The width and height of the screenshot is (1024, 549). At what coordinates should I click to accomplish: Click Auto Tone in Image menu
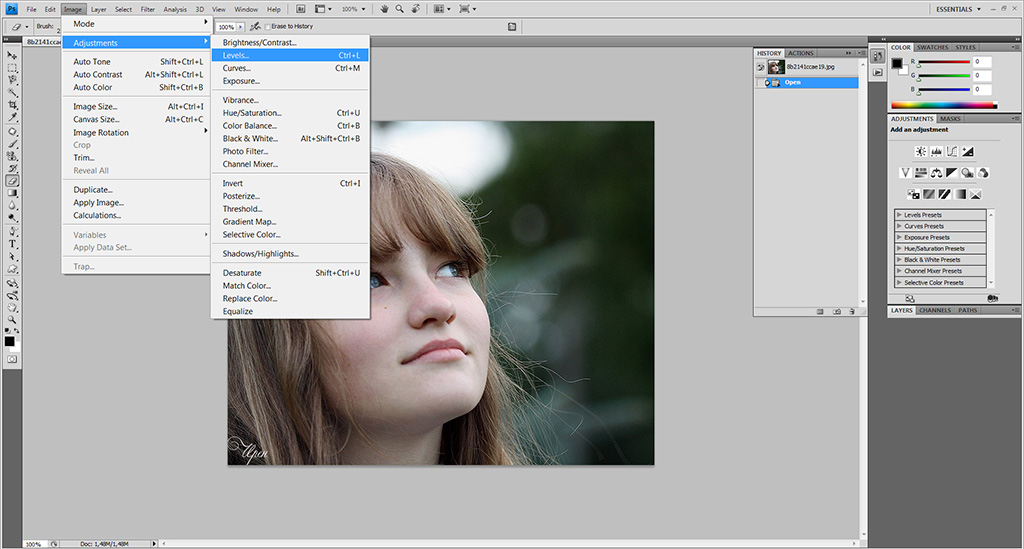[x=136, y=62]
